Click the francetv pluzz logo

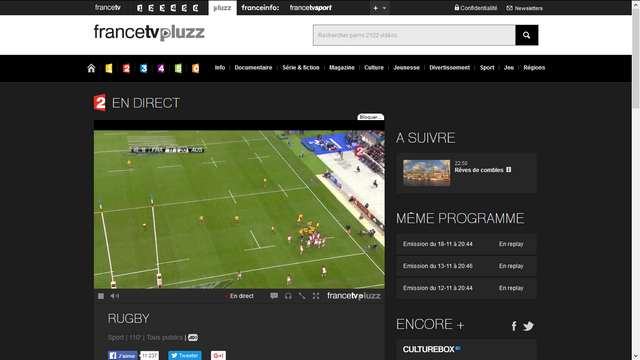click(149, 33)
